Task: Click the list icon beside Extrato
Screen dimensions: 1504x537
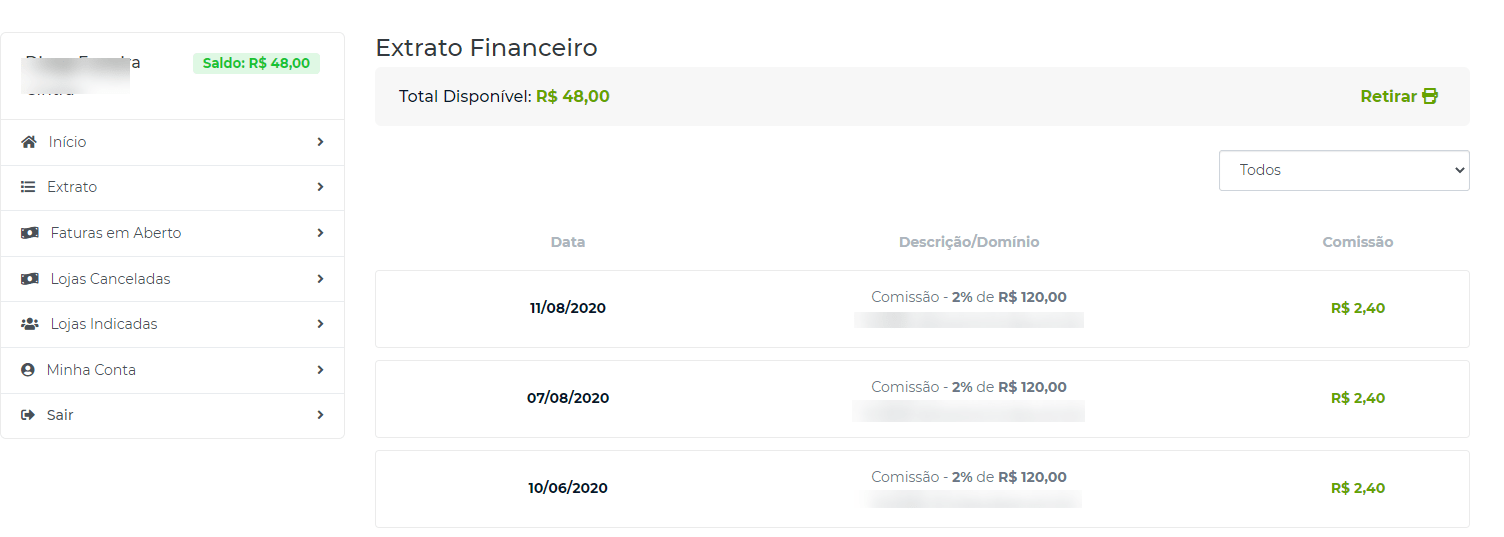Action: coord(28,187)
